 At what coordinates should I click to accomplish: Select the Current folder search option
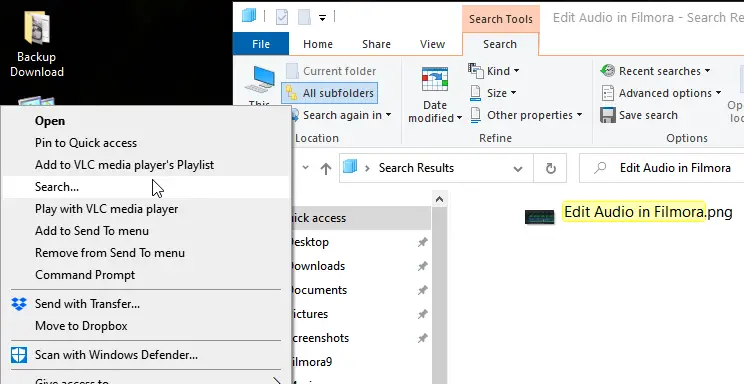pos(331,71)
